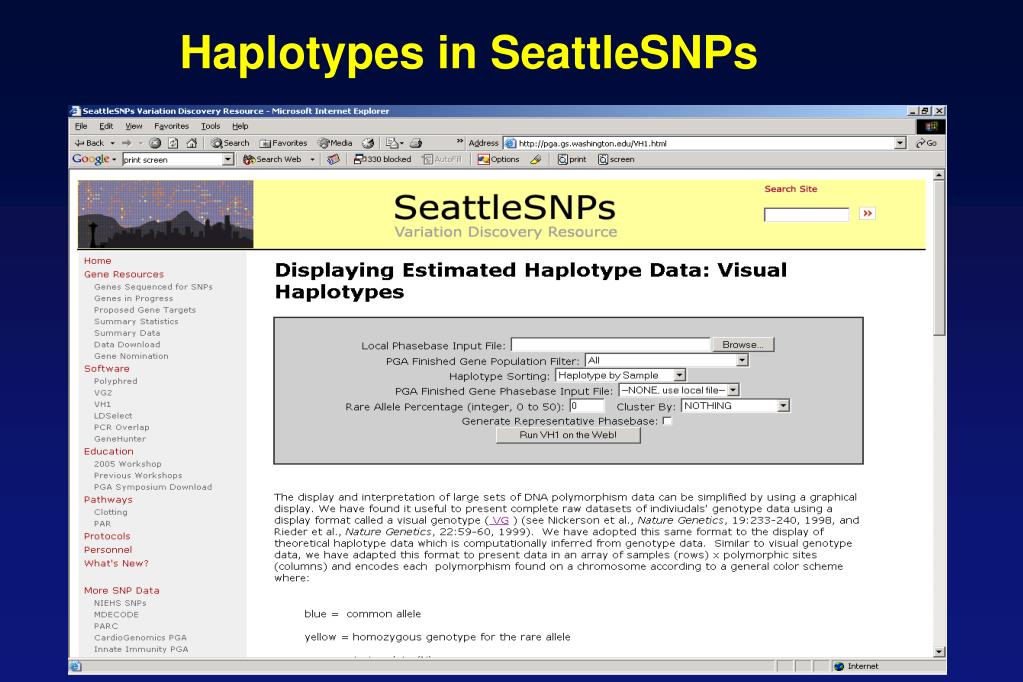
Task: Open the Polyphred software link
Action: click(115, 381)
